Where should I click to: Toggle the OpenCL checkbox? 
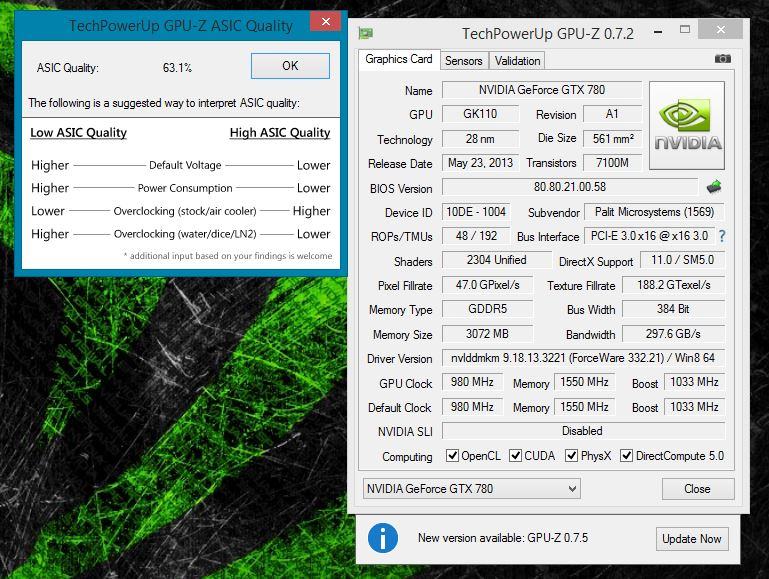pyautogui.click(x=452, y=455)
